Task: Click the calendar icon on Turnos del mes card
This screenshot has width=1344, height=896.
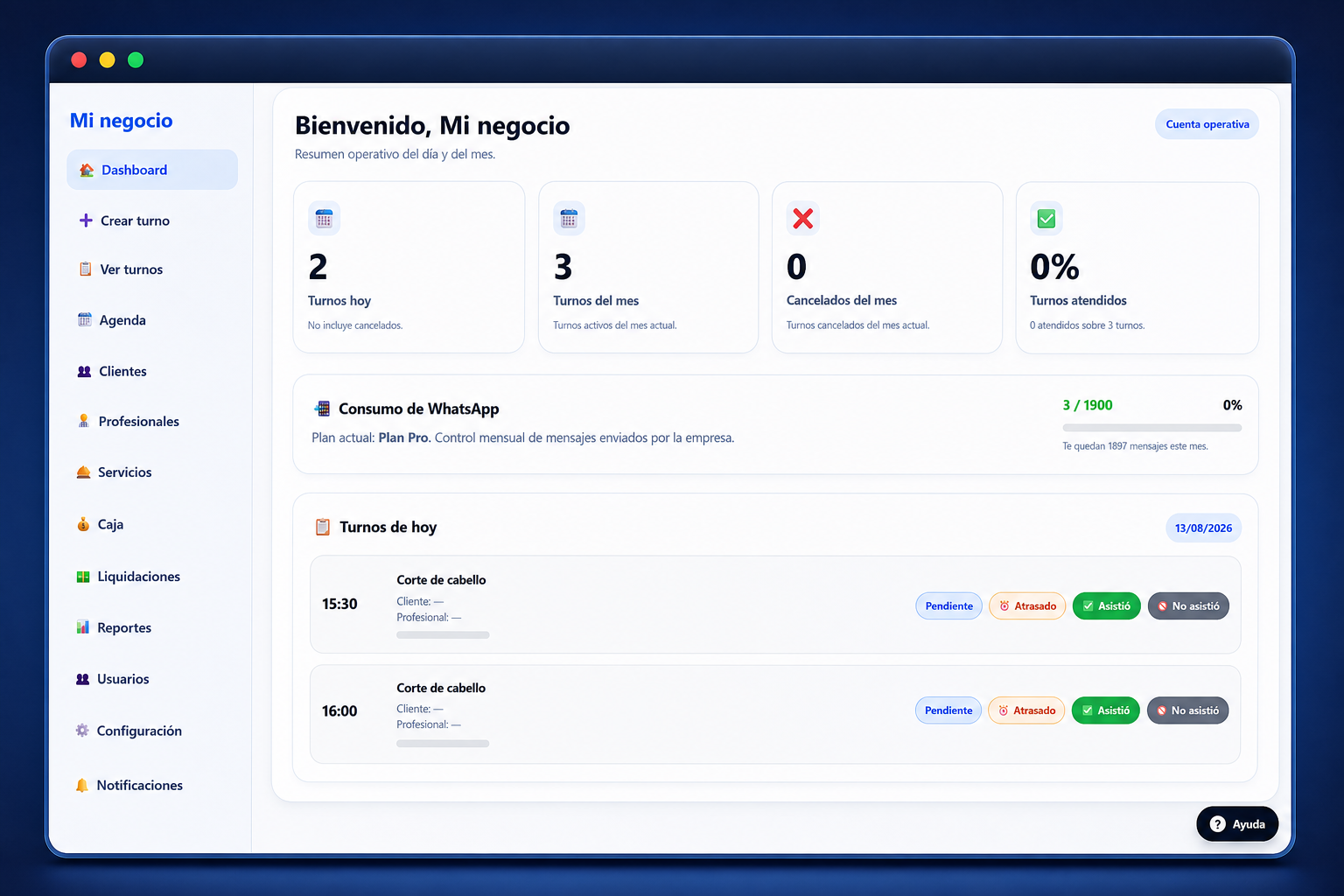Action: (x=569, y=219)
